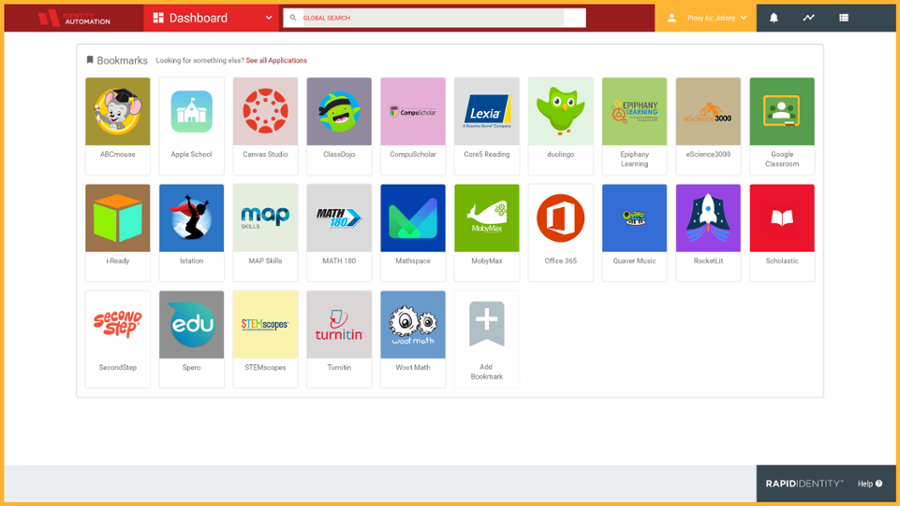
Task: Open the ABCmouse bookmark
Action: (118, 126)
